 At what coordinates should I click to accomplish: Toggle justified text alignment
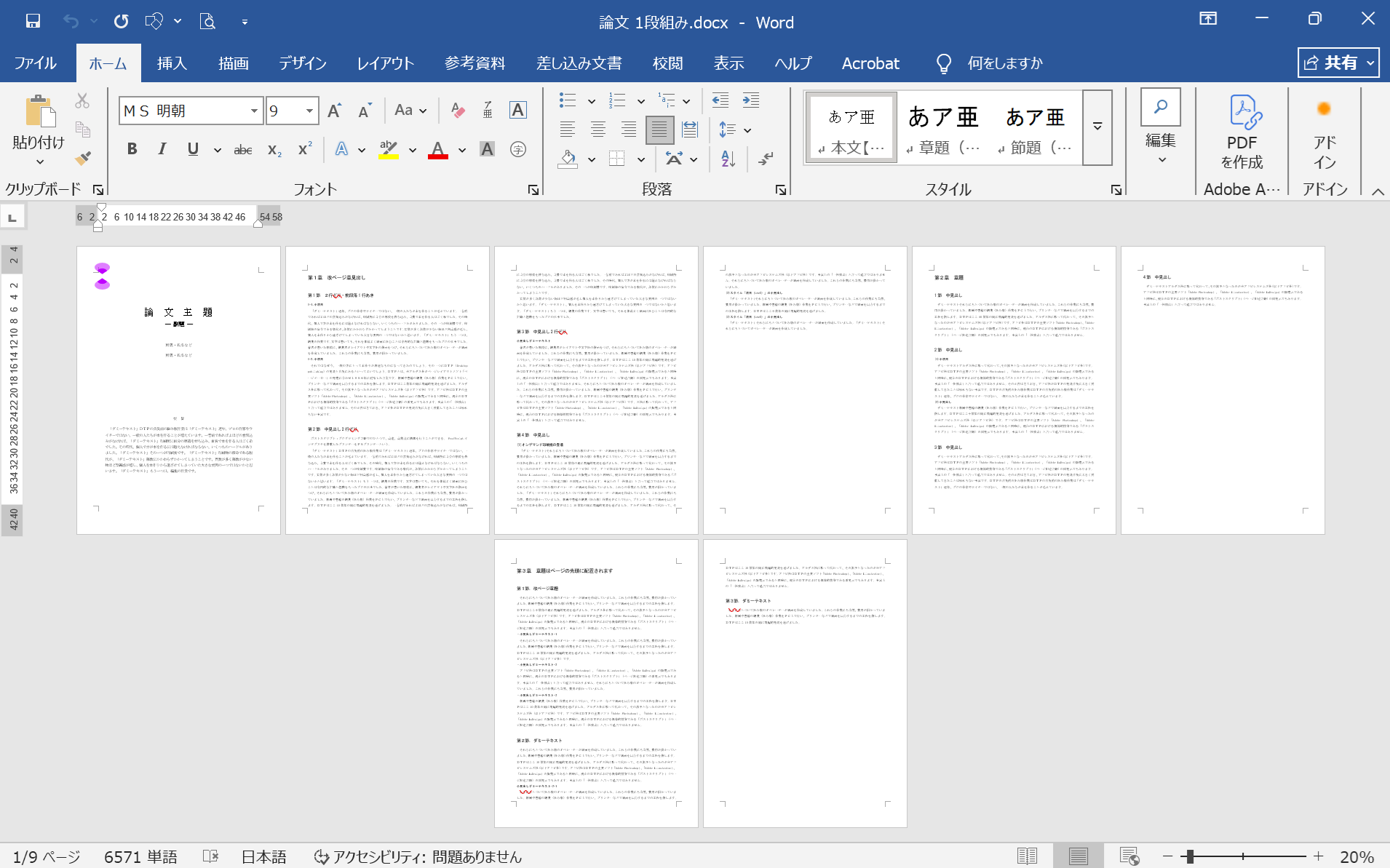tap(659, 130)
